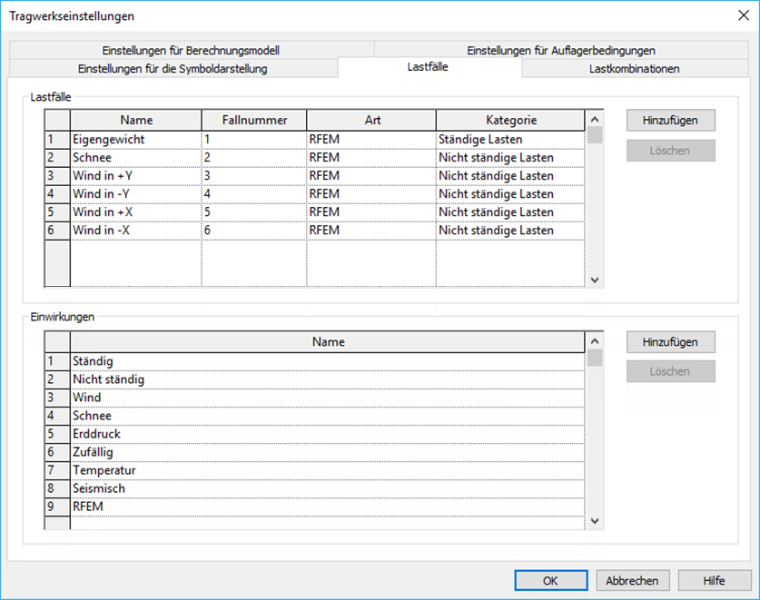
Task: Click Hinzufügen button for Lastfälle
Action: coord(670,120)
